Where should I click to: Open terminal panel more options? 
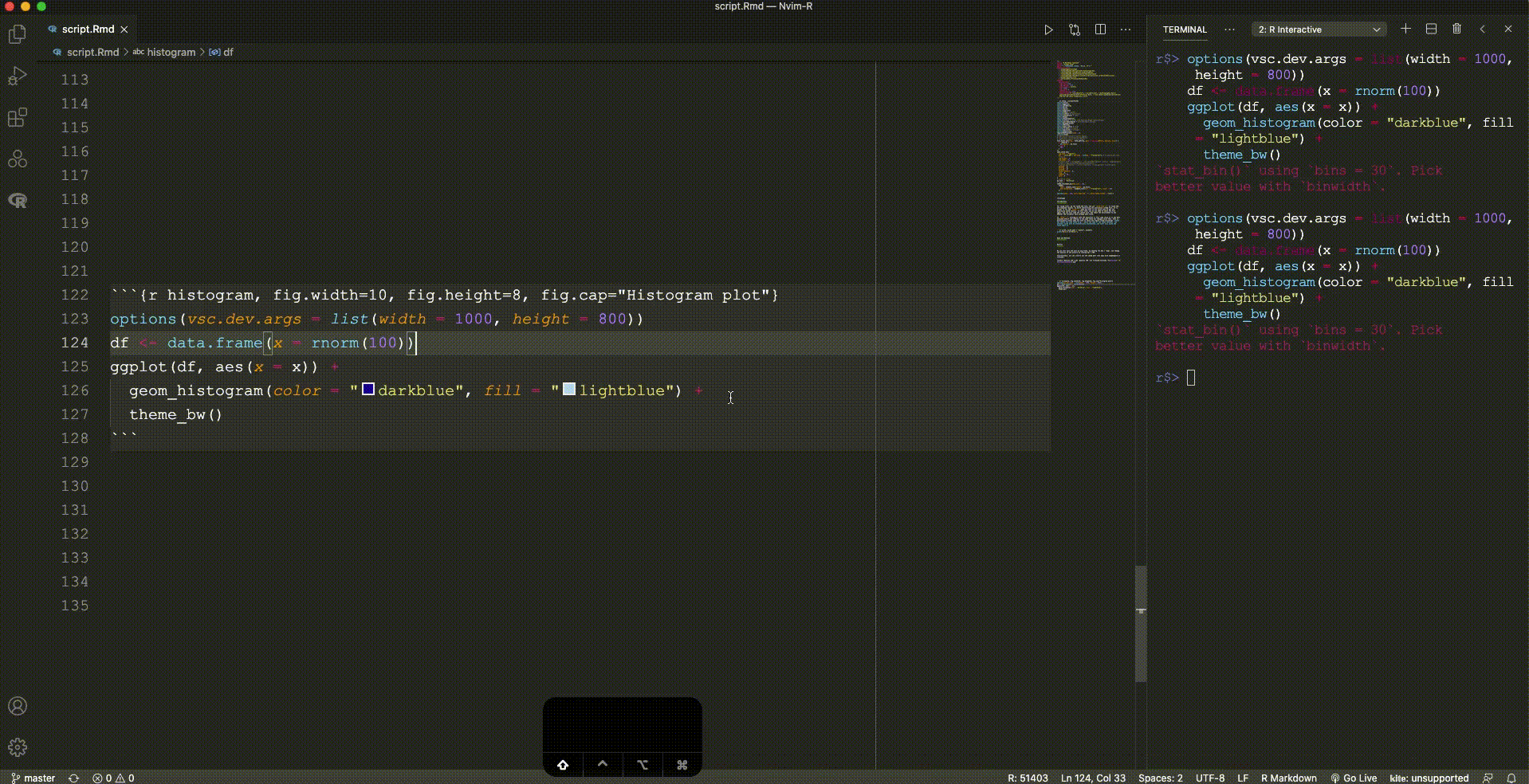1229,29
